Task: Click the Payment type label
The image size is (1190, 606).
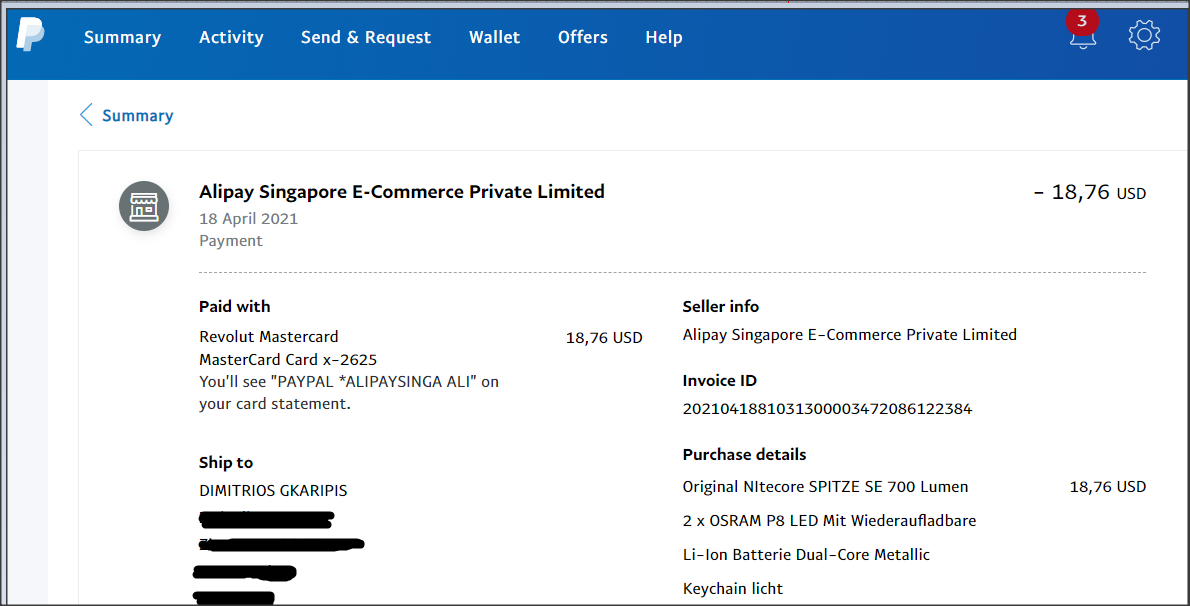Action: [231, 241]
